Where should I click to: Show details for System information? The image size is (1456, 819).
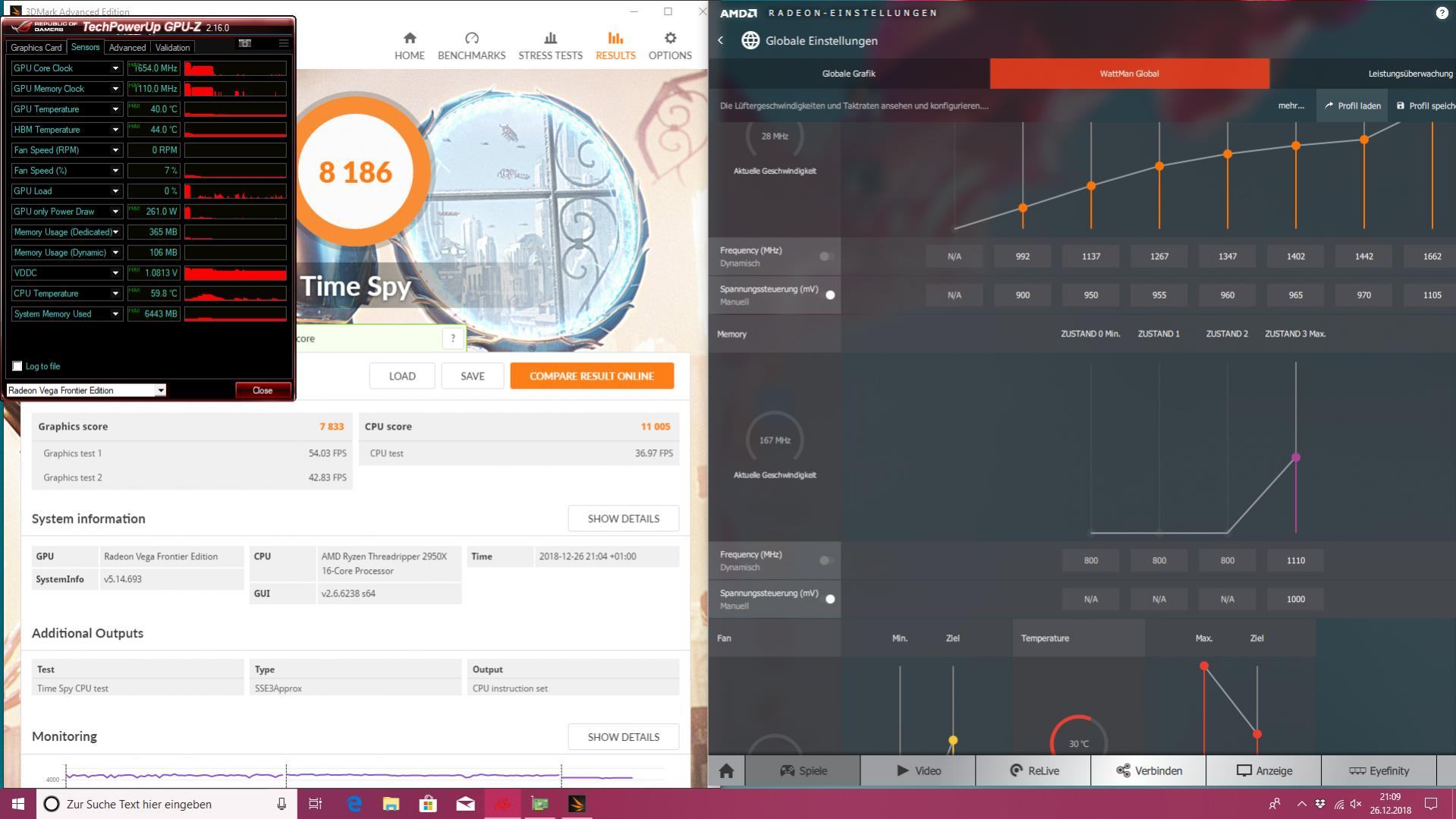pos(623,518)
